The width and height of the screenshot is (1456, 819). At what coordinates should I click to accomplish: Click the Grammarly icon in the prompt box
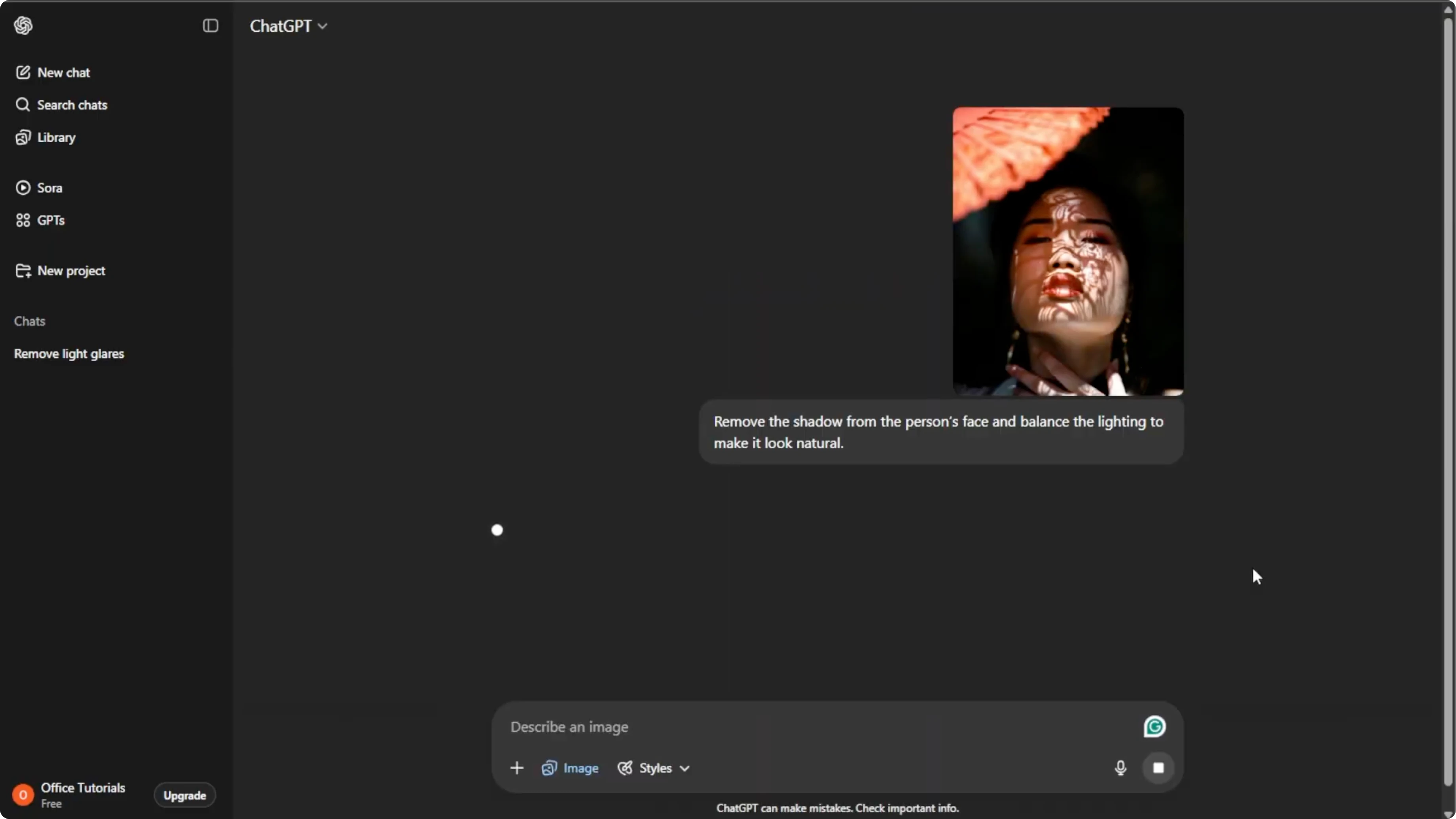(x=1154, y=727)
